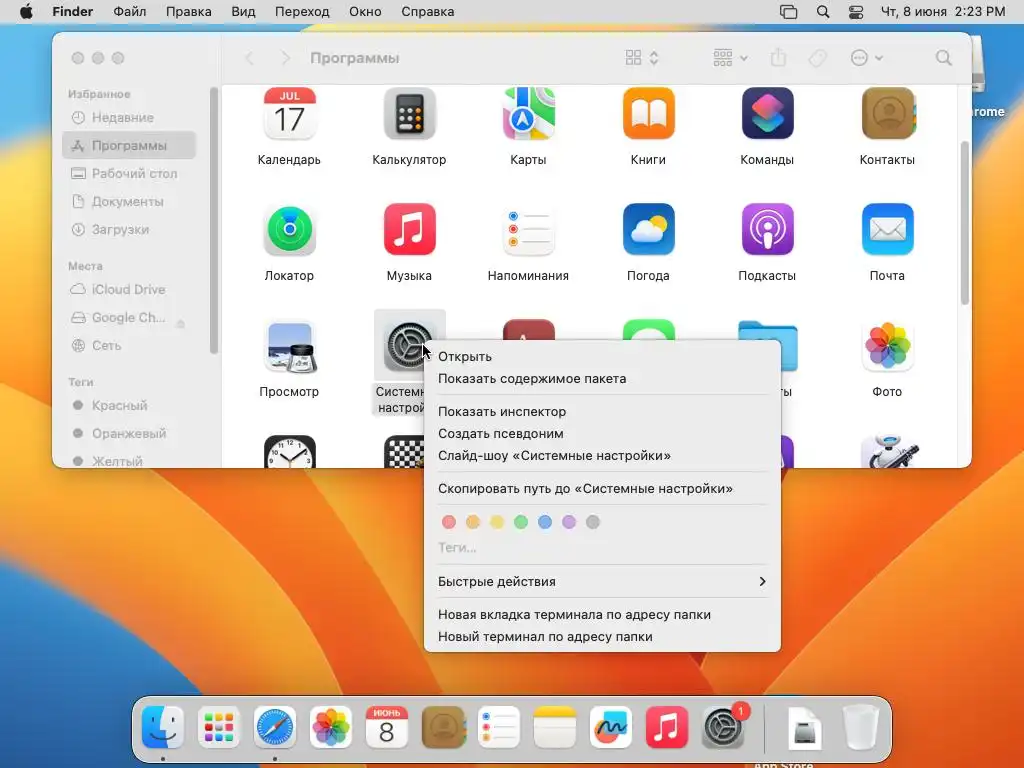This screenshot has height=768, width=1024.
Task: Go to Документы in sidebar
Action: 129,202
